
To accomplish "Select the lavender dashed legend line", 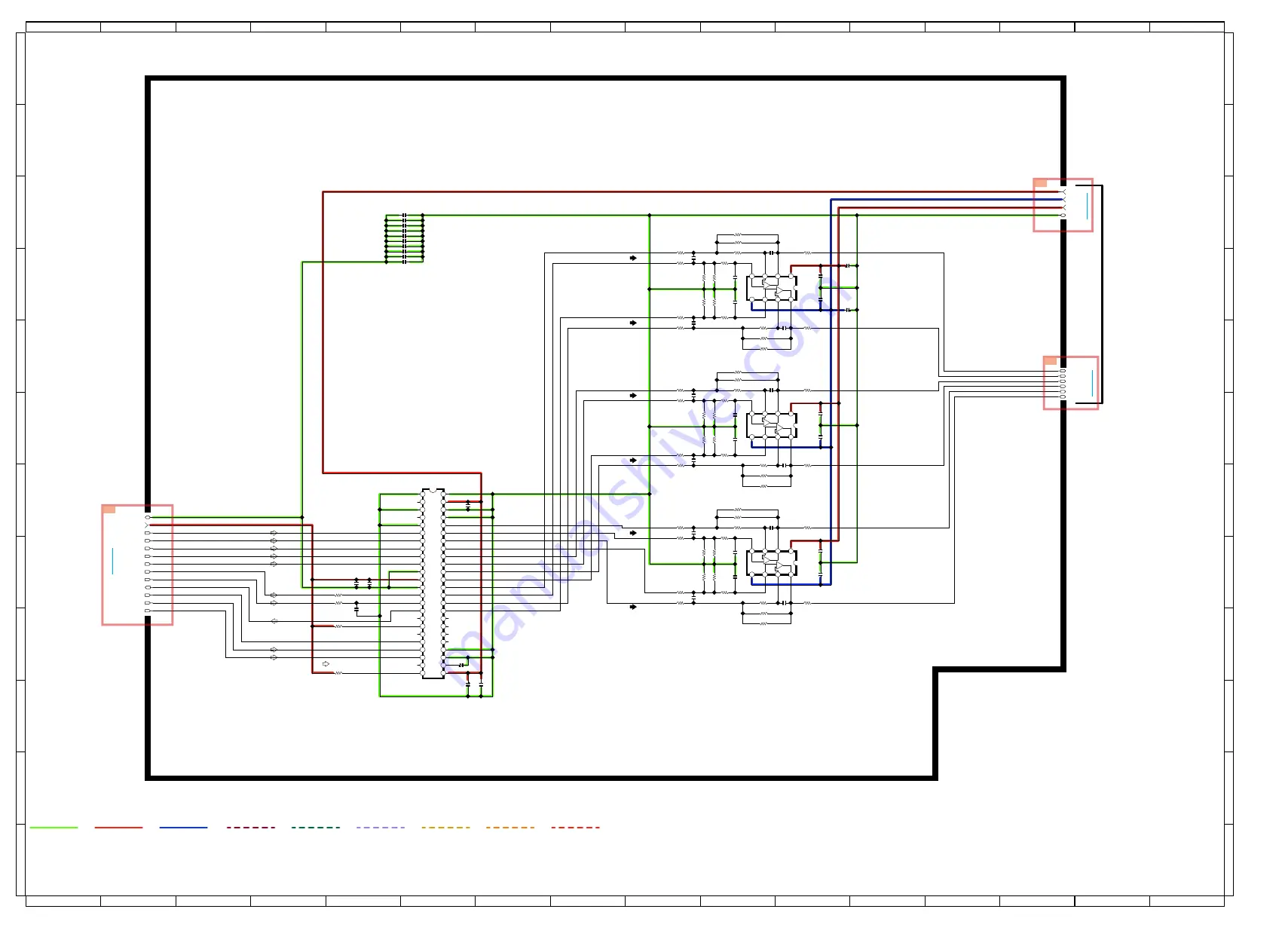I will click(x=381, y=828).
